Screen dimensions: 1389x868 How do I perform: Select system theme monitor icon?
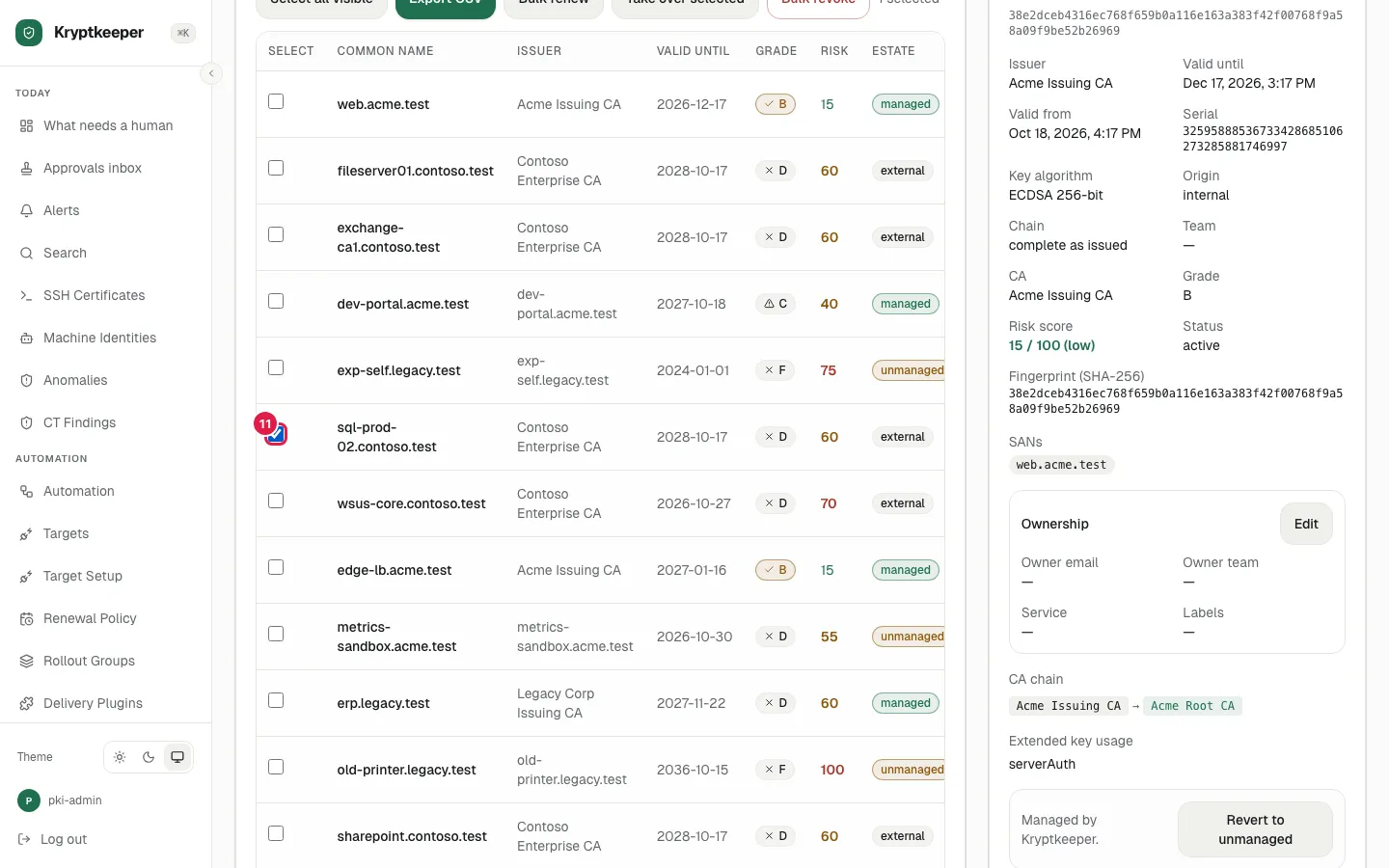pos(177,757)
